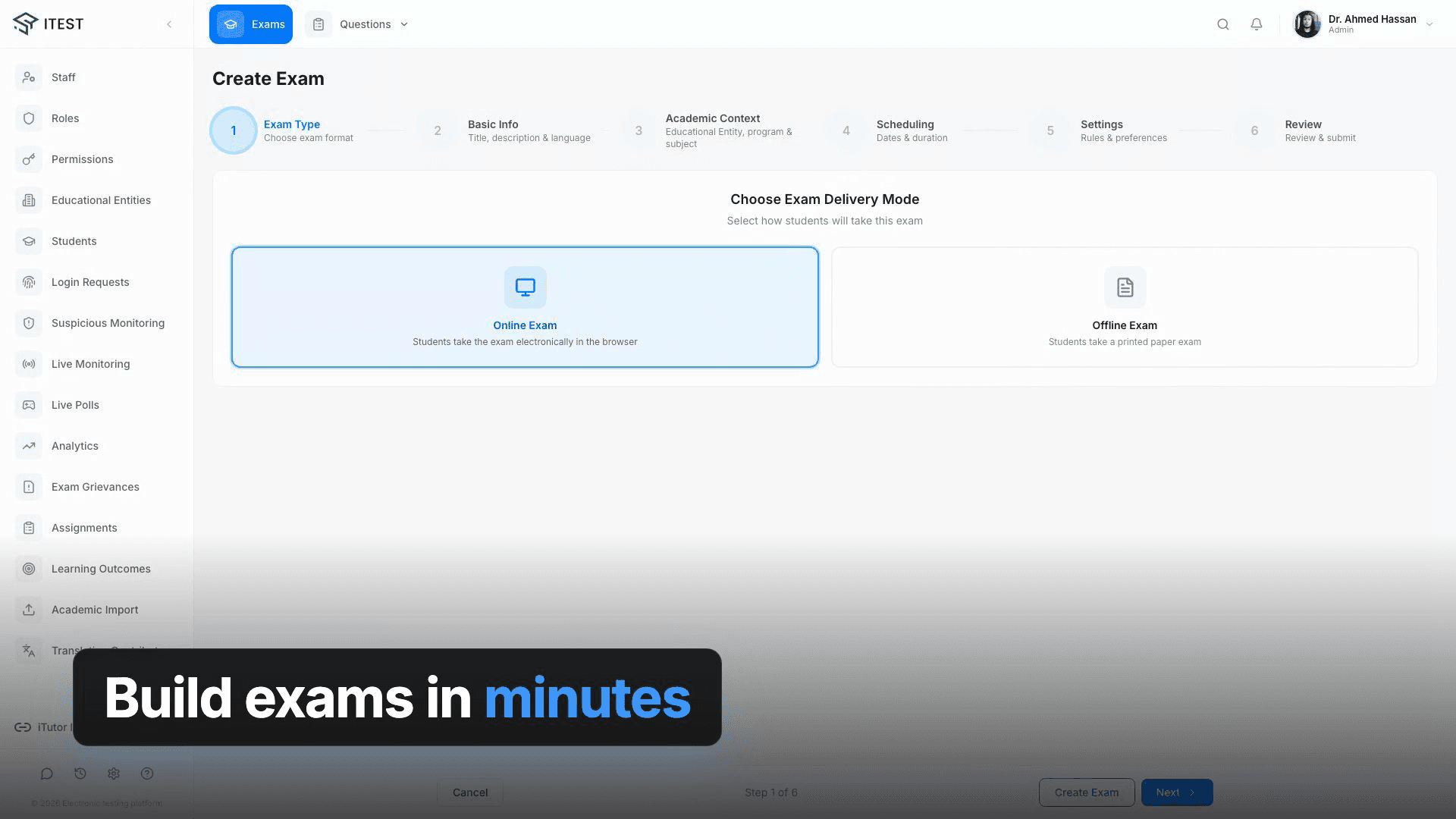Click the document icon in Offline Exam card

(1125, 287)
